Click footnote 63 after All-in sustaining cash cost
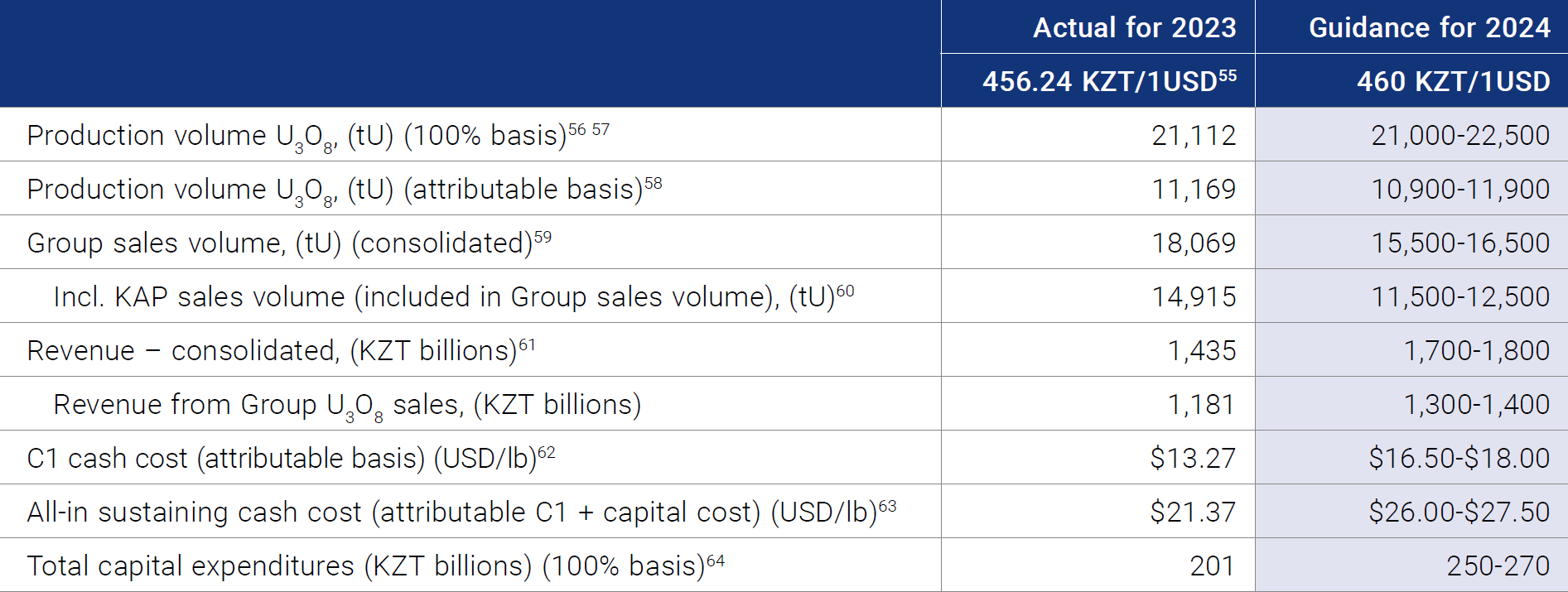 887,506
